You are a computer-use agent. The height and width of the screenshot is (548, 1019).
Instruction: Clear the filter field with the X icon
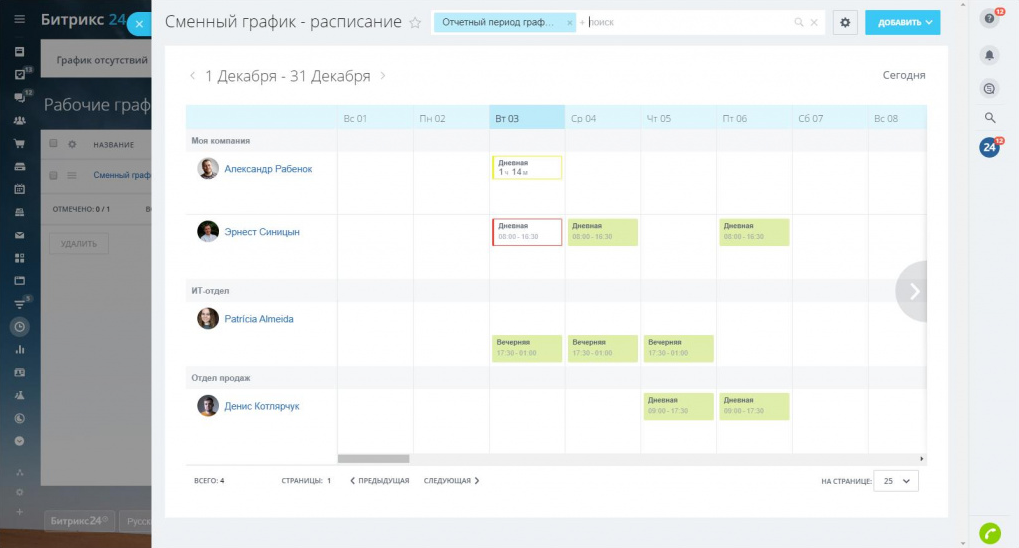(814, 22)
